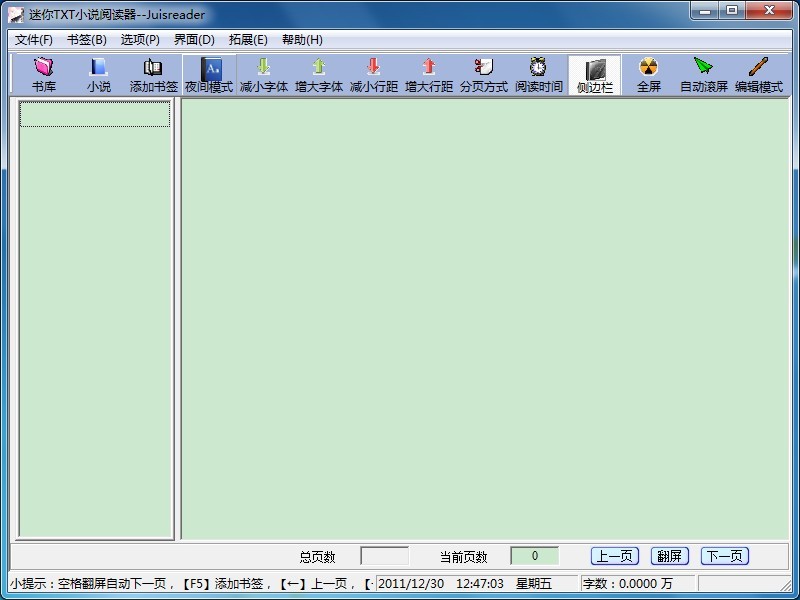Enable 自动滚屏 auto scrolling
The height and width of the screenshot is (600, 800).
[704, 75]
